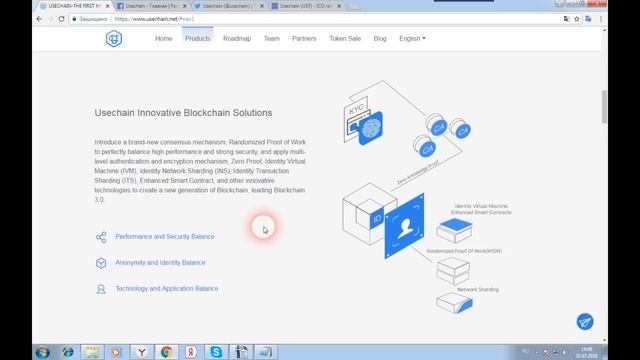Open Internet Explorer from the taskbar

pos(68,352)
